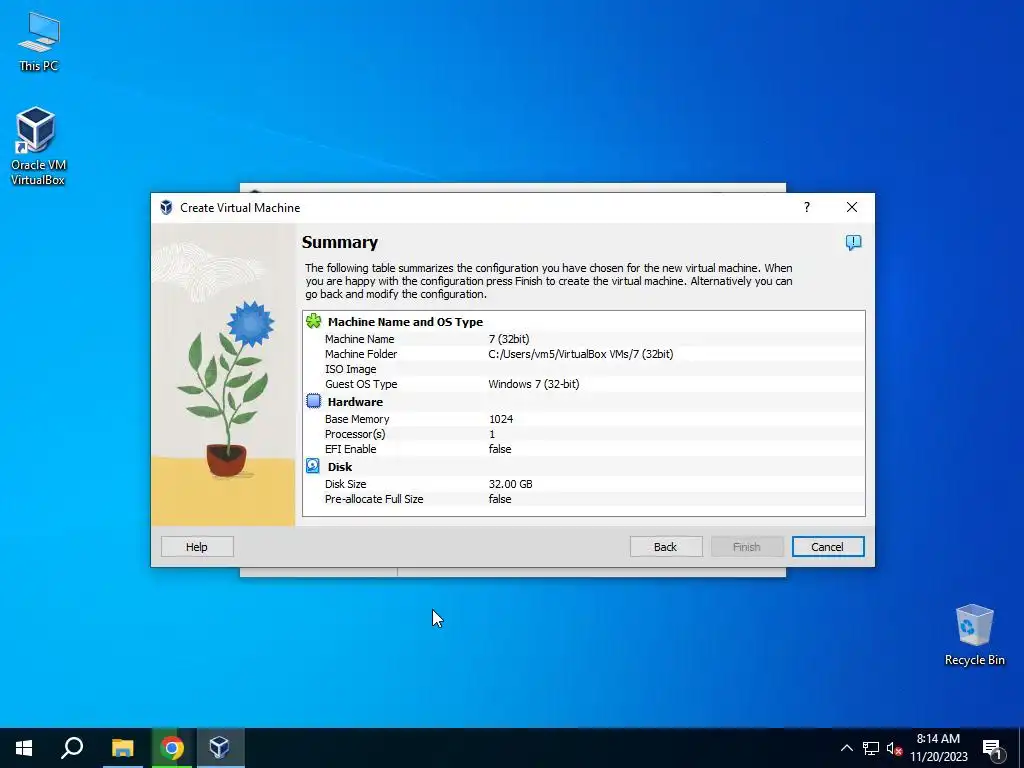Image resolution: width=1024 pixels, height=768 pixels.
Task: Select the Hardware section header
Action: click(355, 402)
